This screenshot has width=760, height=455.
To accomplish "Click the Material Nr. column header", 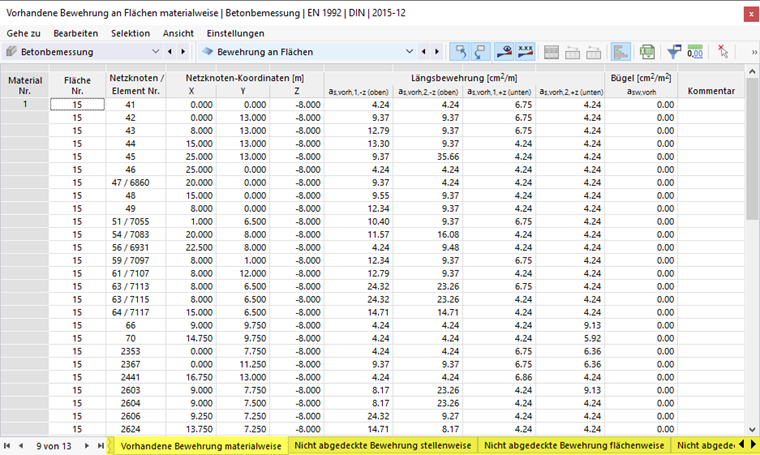I will pos(25,85).
